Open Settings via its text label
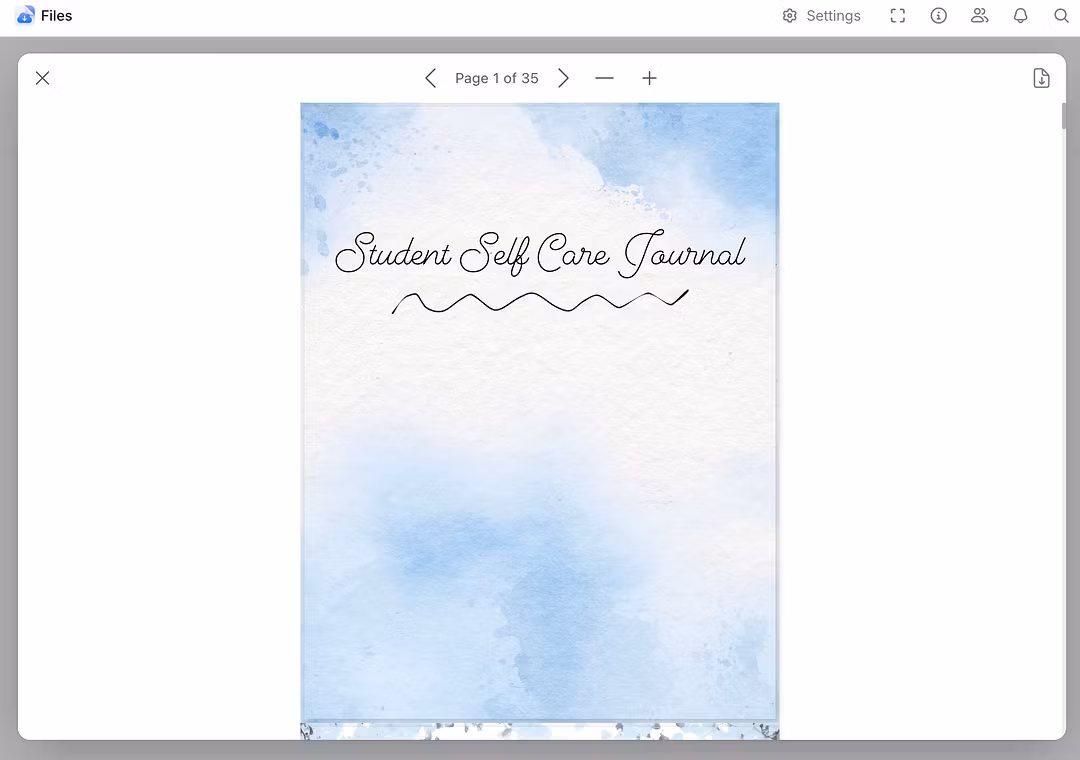 [x=833, y=16]
